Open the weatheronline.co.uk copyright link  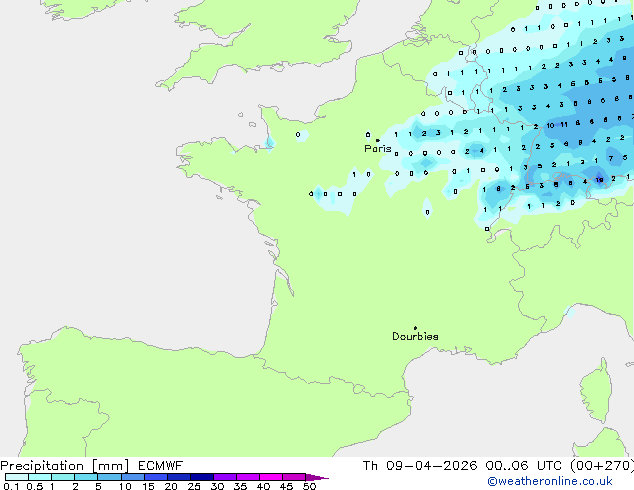click(550, 481)
